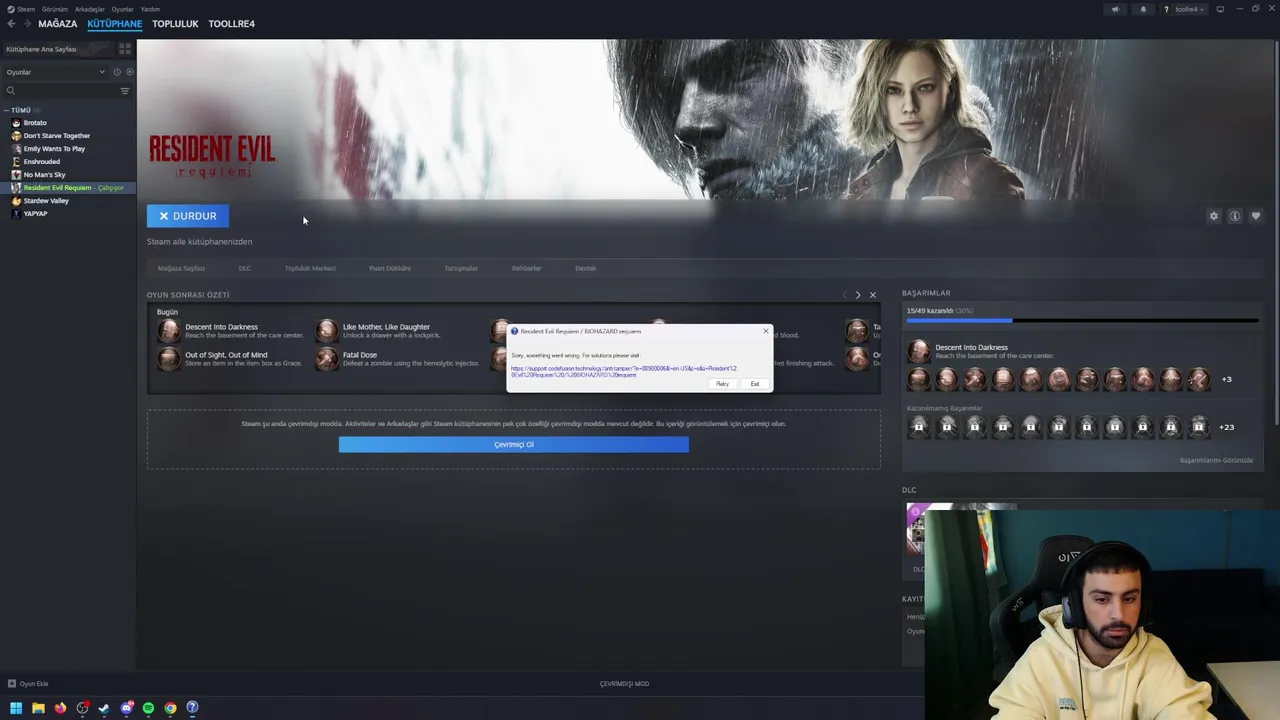Click Fatal Dose achievement icon

pyautogui.click(x=327, y=358)
